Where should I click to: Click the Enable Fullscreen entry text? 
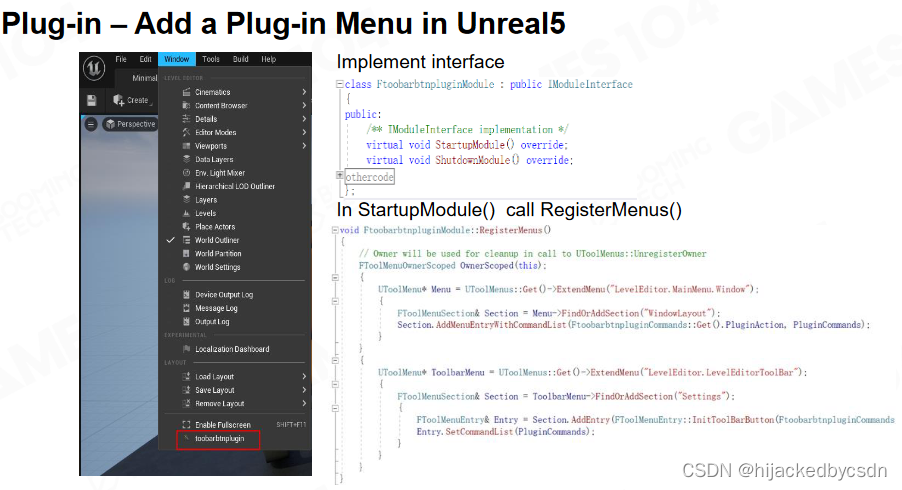223,424
